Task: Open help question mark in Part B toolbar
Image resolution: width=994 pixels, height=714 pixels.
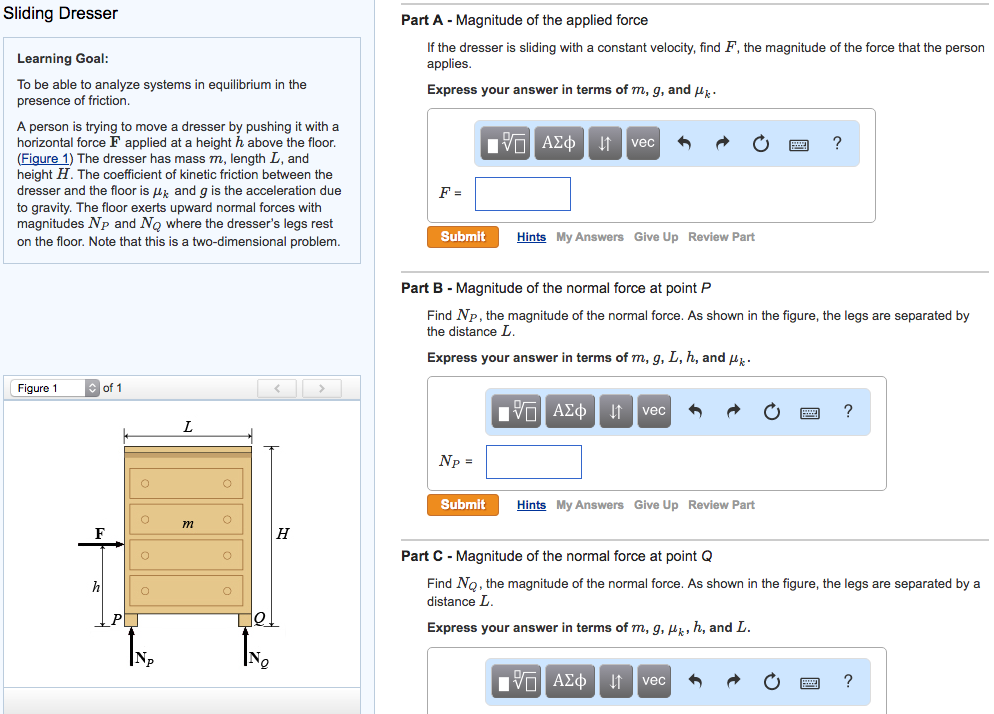Action: tap(848, 412)
